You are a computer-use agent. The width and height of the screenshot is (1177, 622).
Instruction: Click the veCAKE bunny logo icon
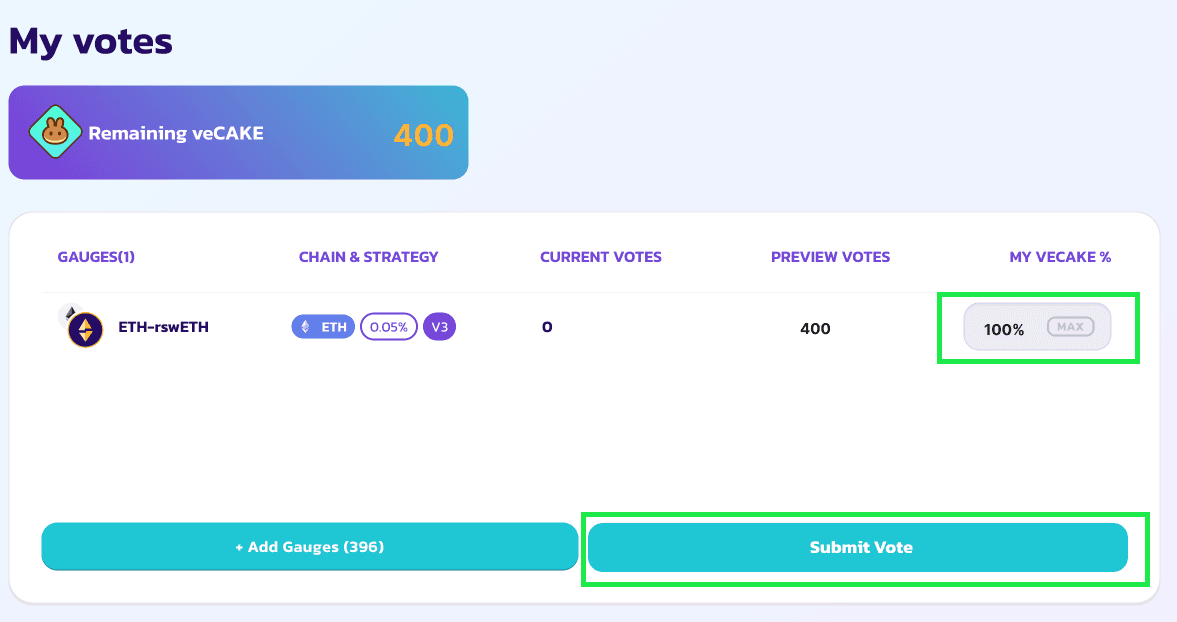54,133
